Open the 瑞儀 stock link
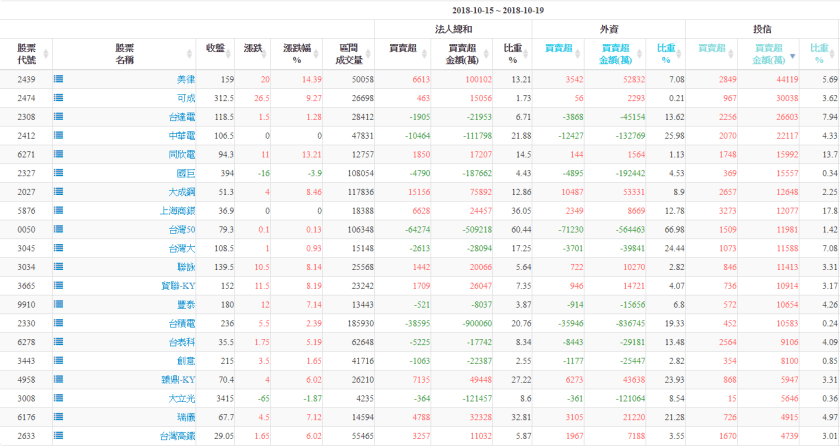Image resolution: width=840 pixels, height=448 pixels. 186,417
